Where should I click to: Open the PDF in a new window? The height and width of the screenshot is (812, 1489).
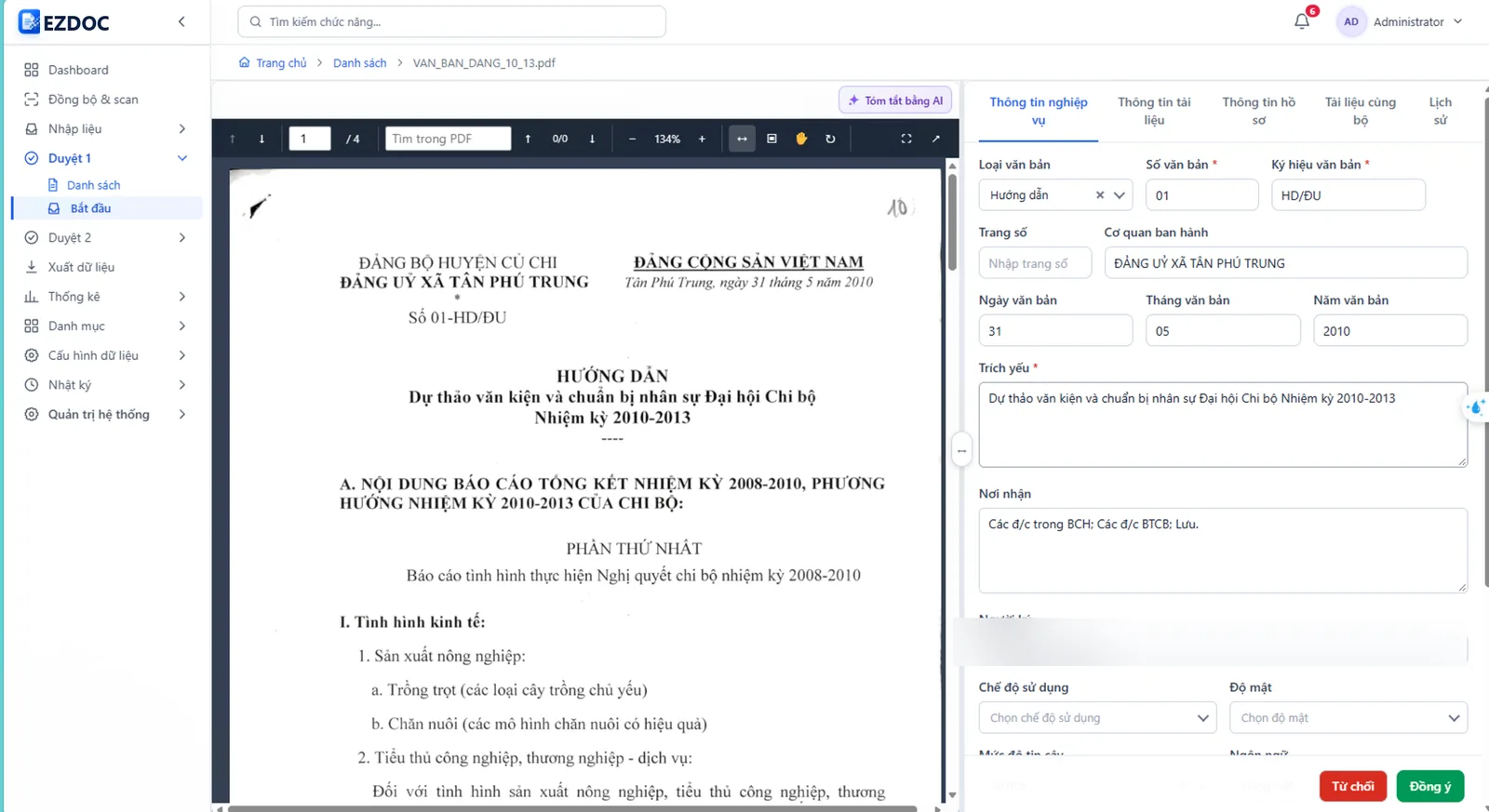(936, 139)
